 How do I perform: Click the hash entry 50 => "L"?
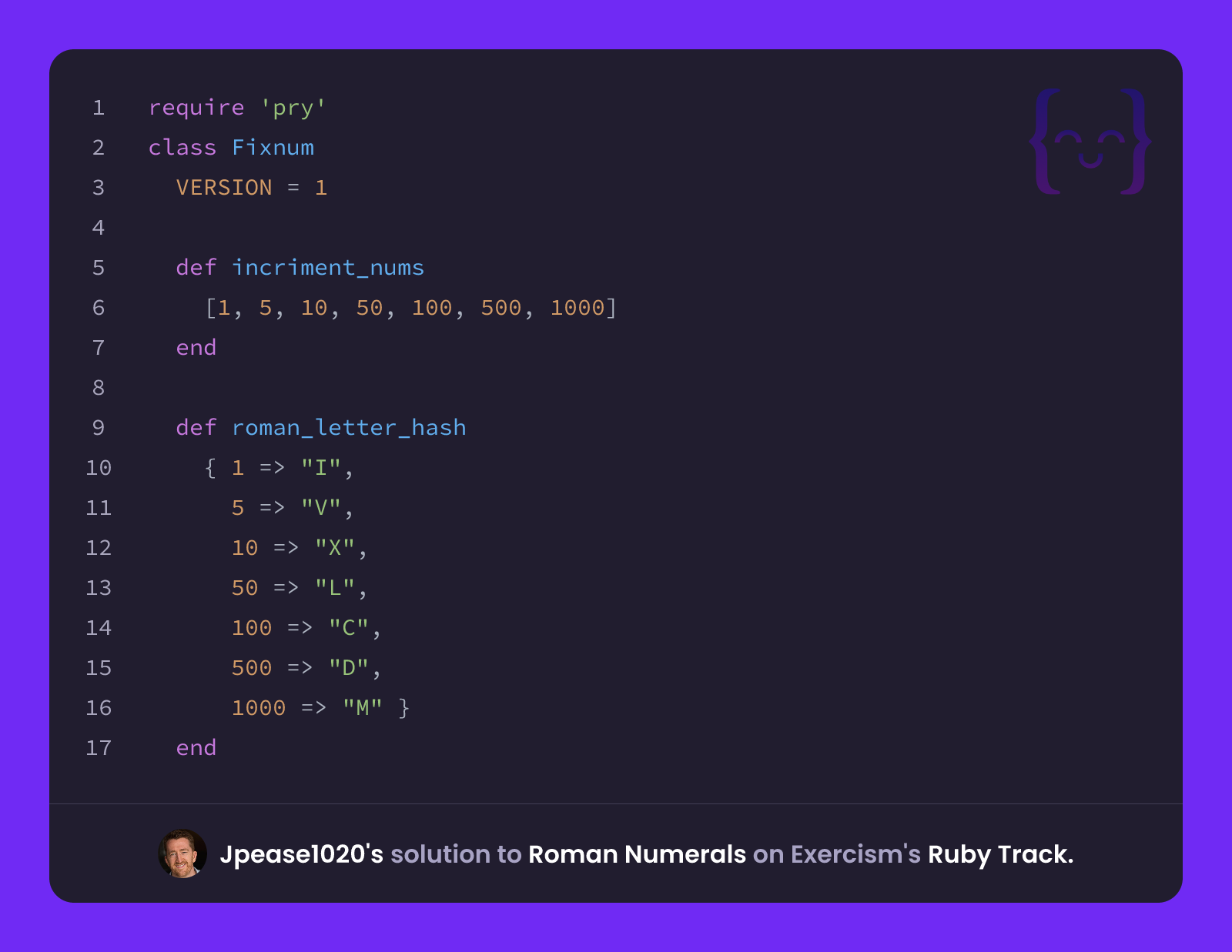(293, 588)
